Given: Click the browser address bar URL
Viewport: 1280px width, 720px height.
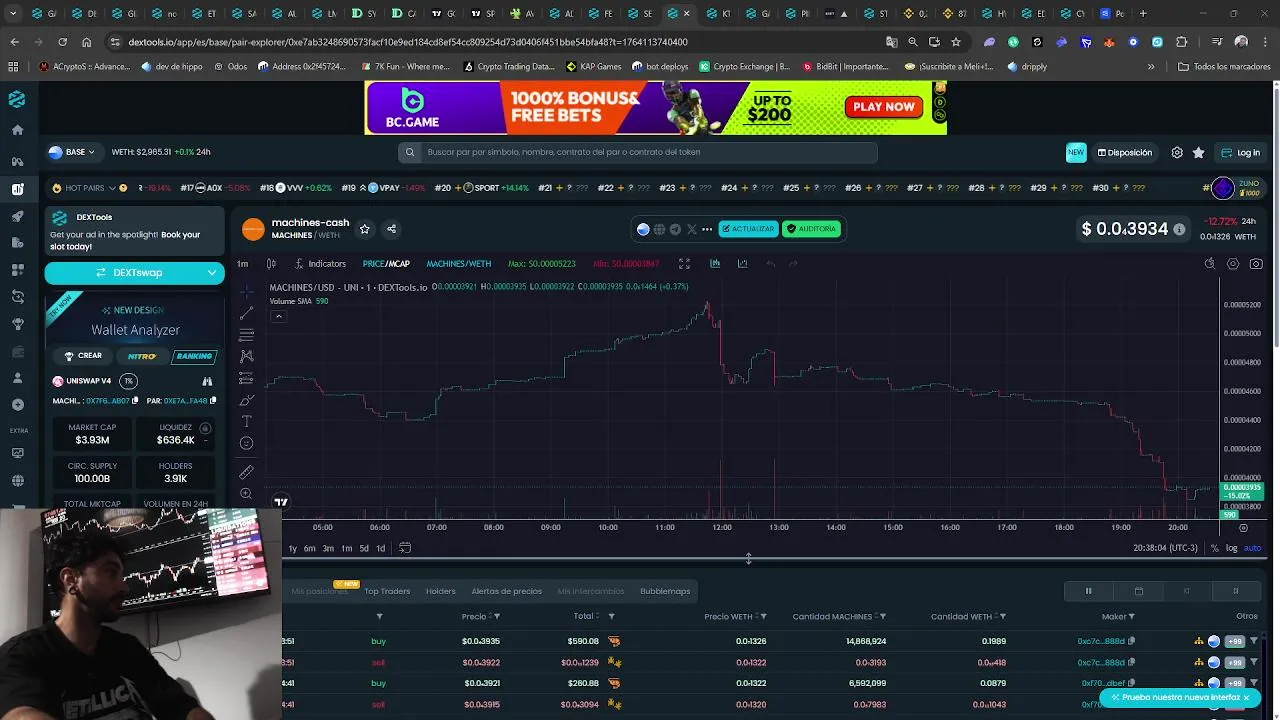Looking at the screenshot, I should (408, 42).
